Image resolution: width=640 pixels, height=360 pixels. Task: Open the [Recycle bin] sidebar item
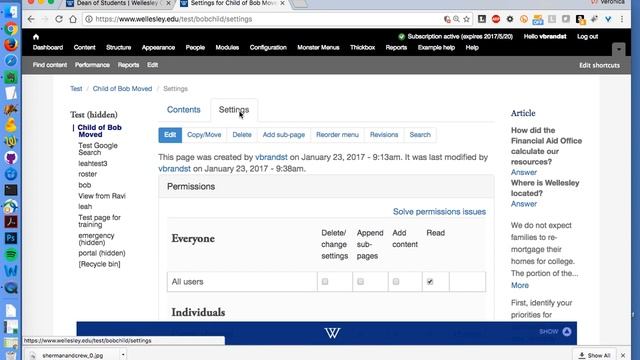99,264
